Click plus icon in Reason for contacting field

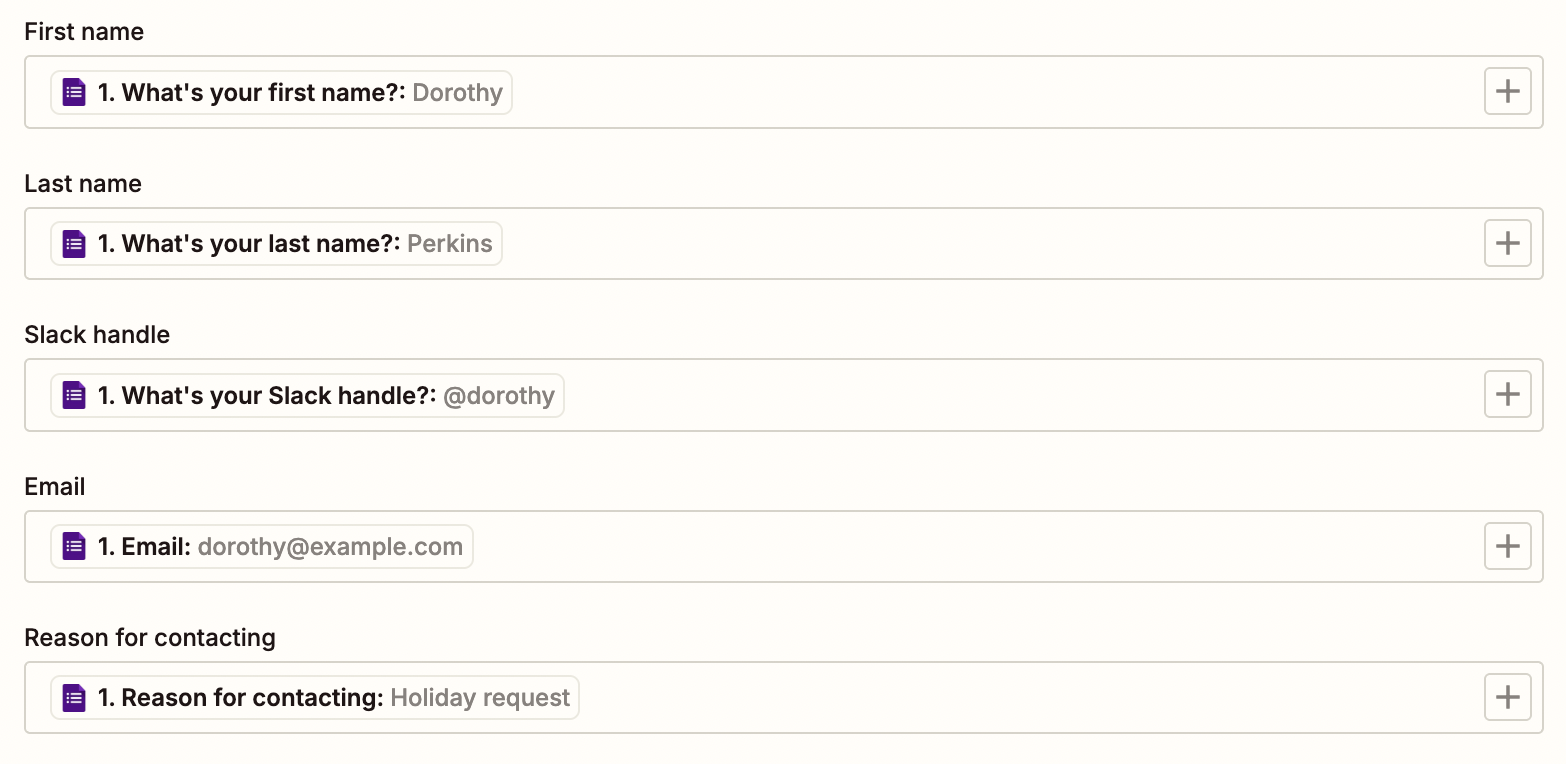pos(1507,697)
